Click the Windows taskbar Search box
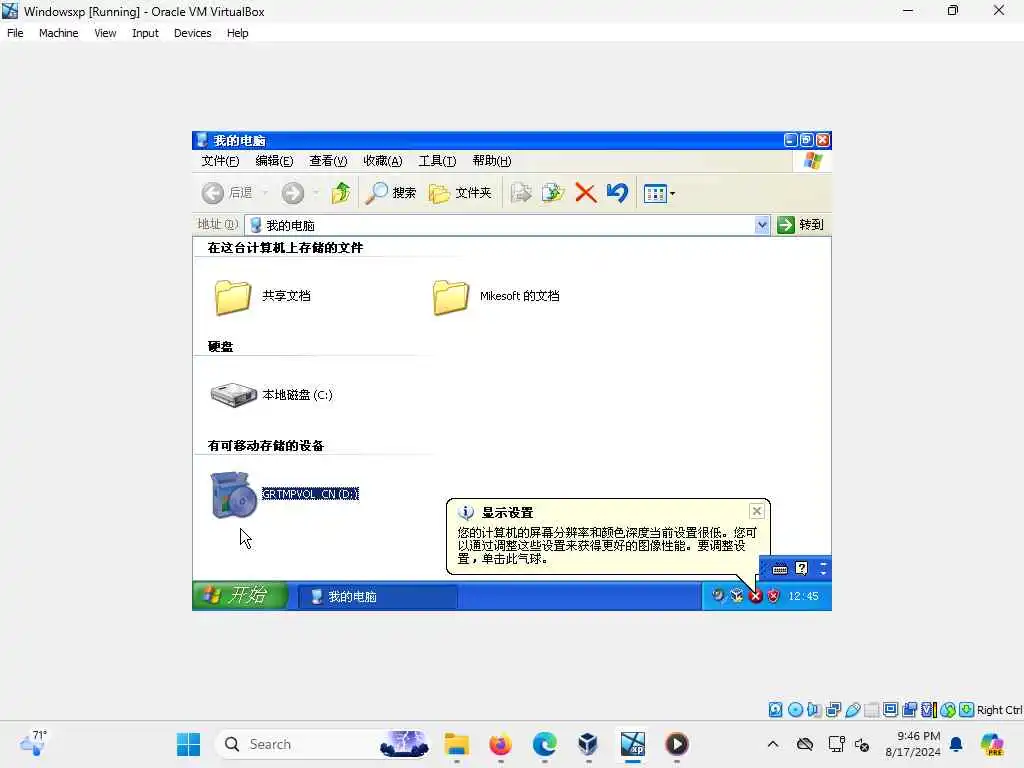The width and height of the screenshot is (1024, 768). click(323, 744)
